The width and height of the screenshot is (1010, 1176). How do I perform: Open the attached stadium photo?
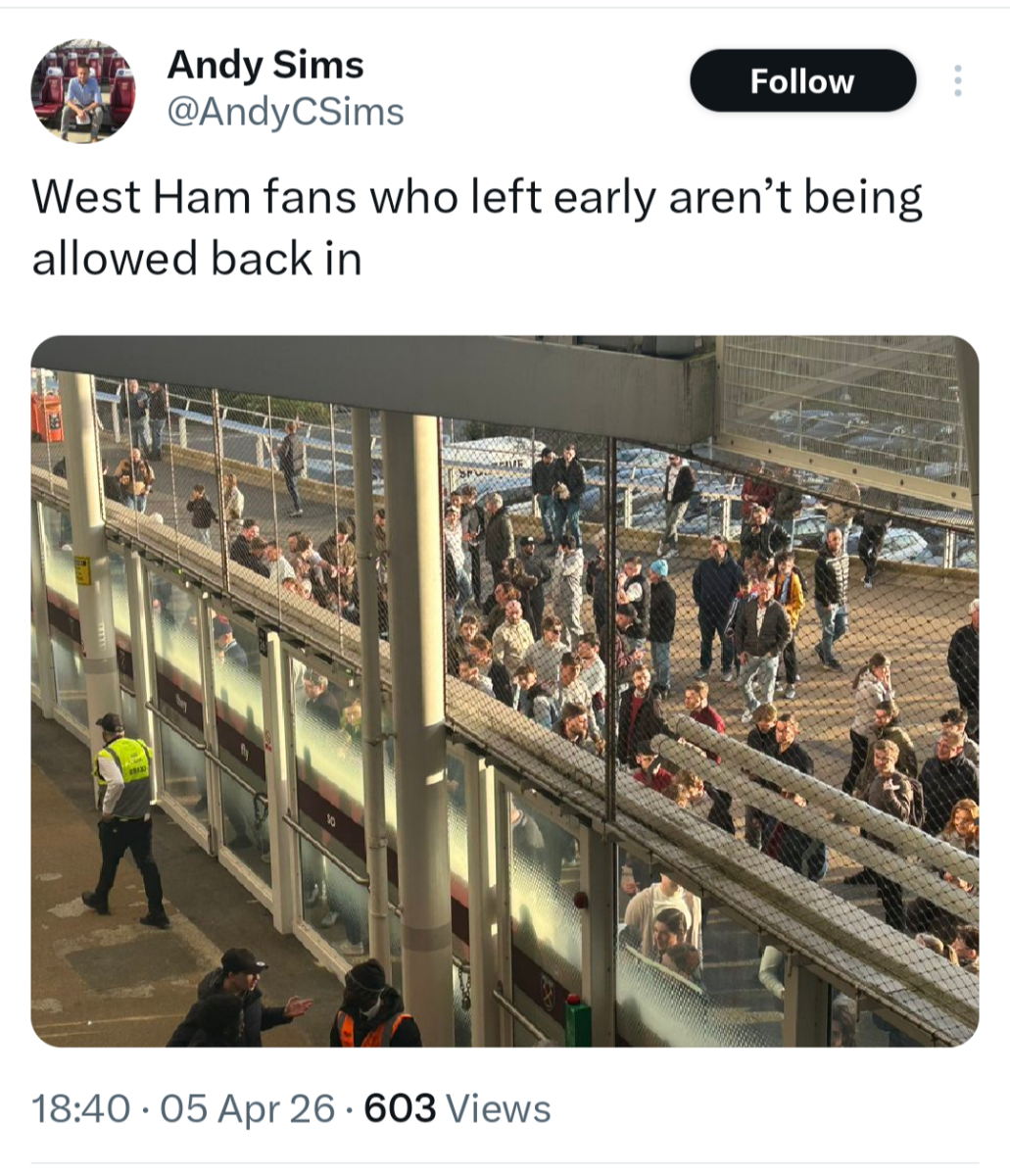(x=505, y=691)
